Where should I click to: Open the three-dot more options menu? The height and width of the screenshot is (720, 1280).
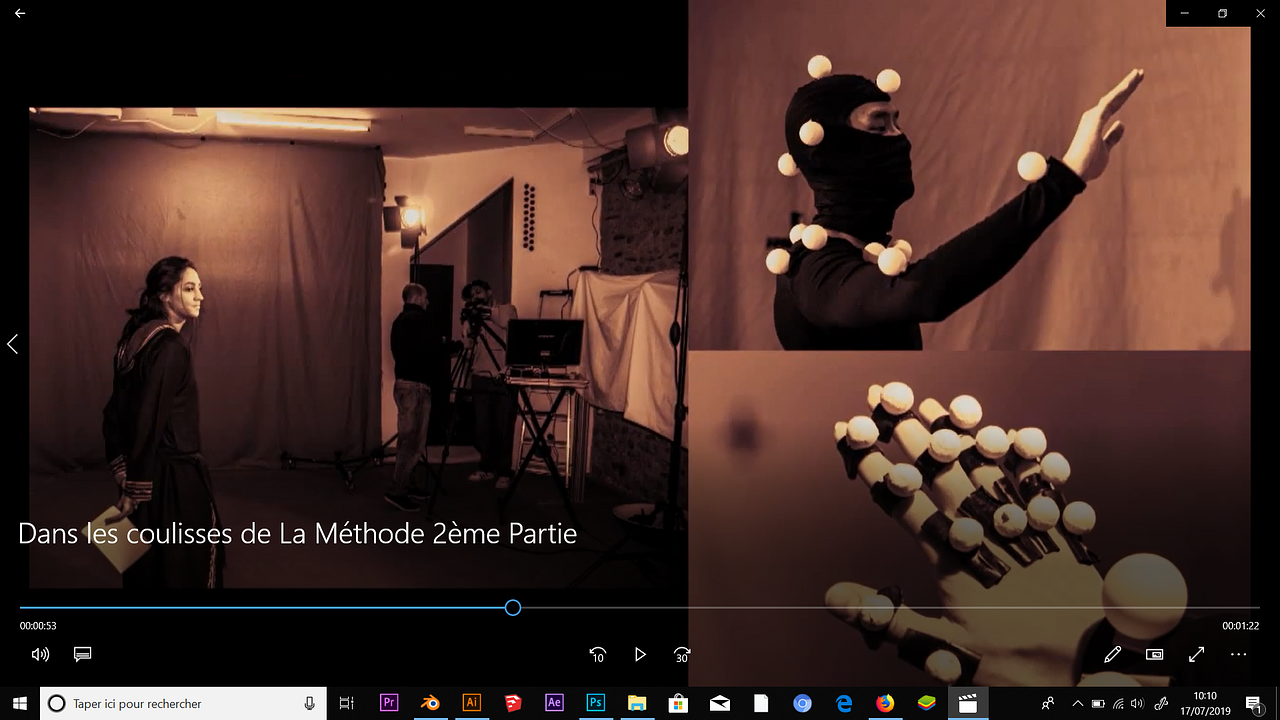click(x=1238, y=654)
